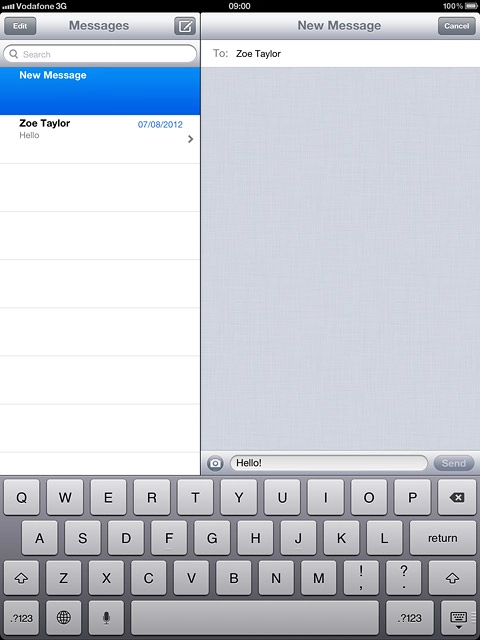Screen dimensions: 480x640
Task: Tap the return key
Action: 443,538
